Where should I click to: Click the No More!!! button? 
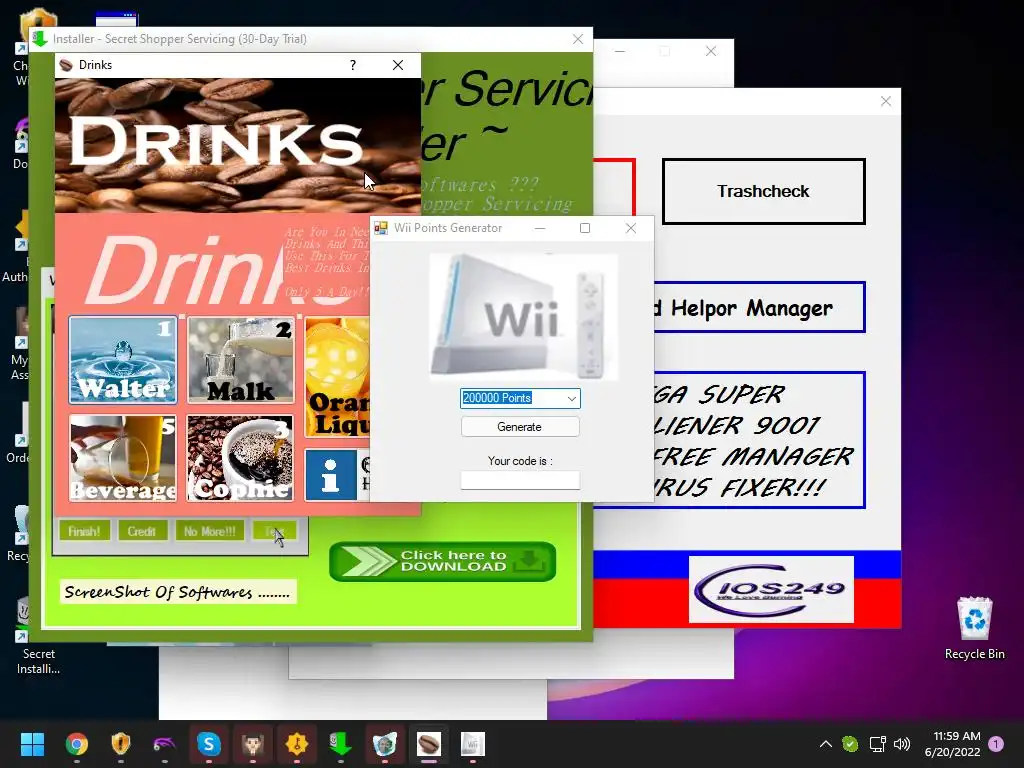210,531
